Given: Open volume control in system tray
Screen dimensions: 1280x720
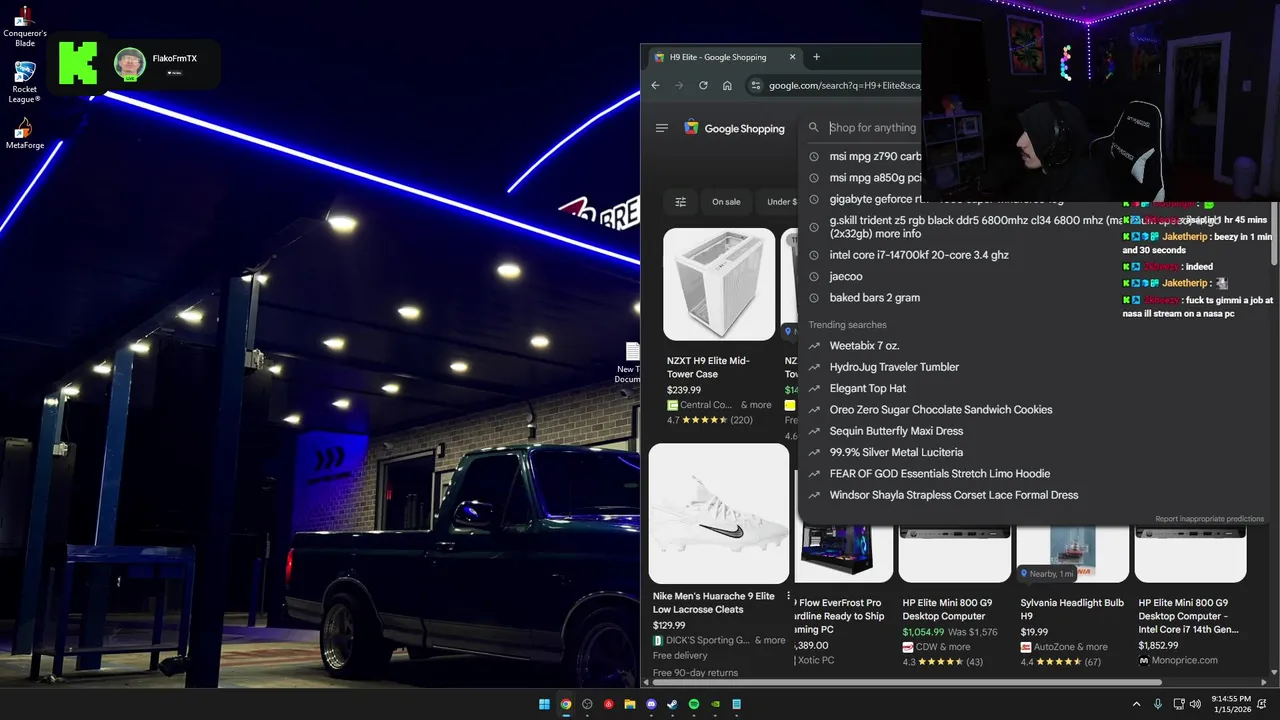Looking at the screenshot, I should tap(1196, 704).
